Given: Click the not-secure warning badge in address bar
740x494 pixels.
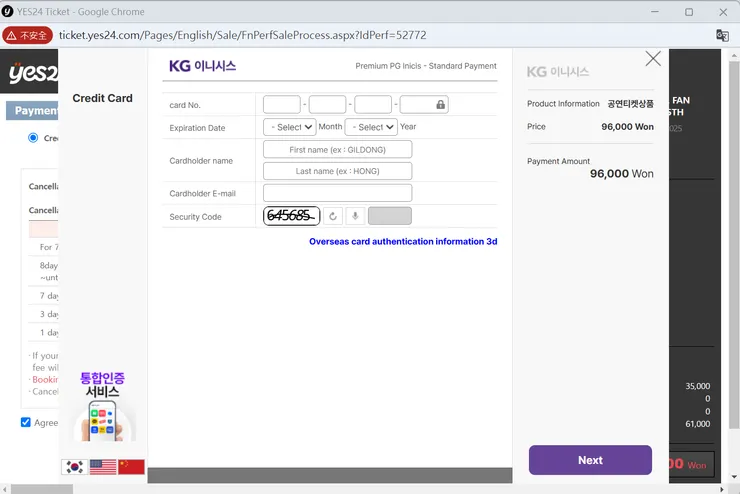Looking at the screenshot, I should (27, 35).
